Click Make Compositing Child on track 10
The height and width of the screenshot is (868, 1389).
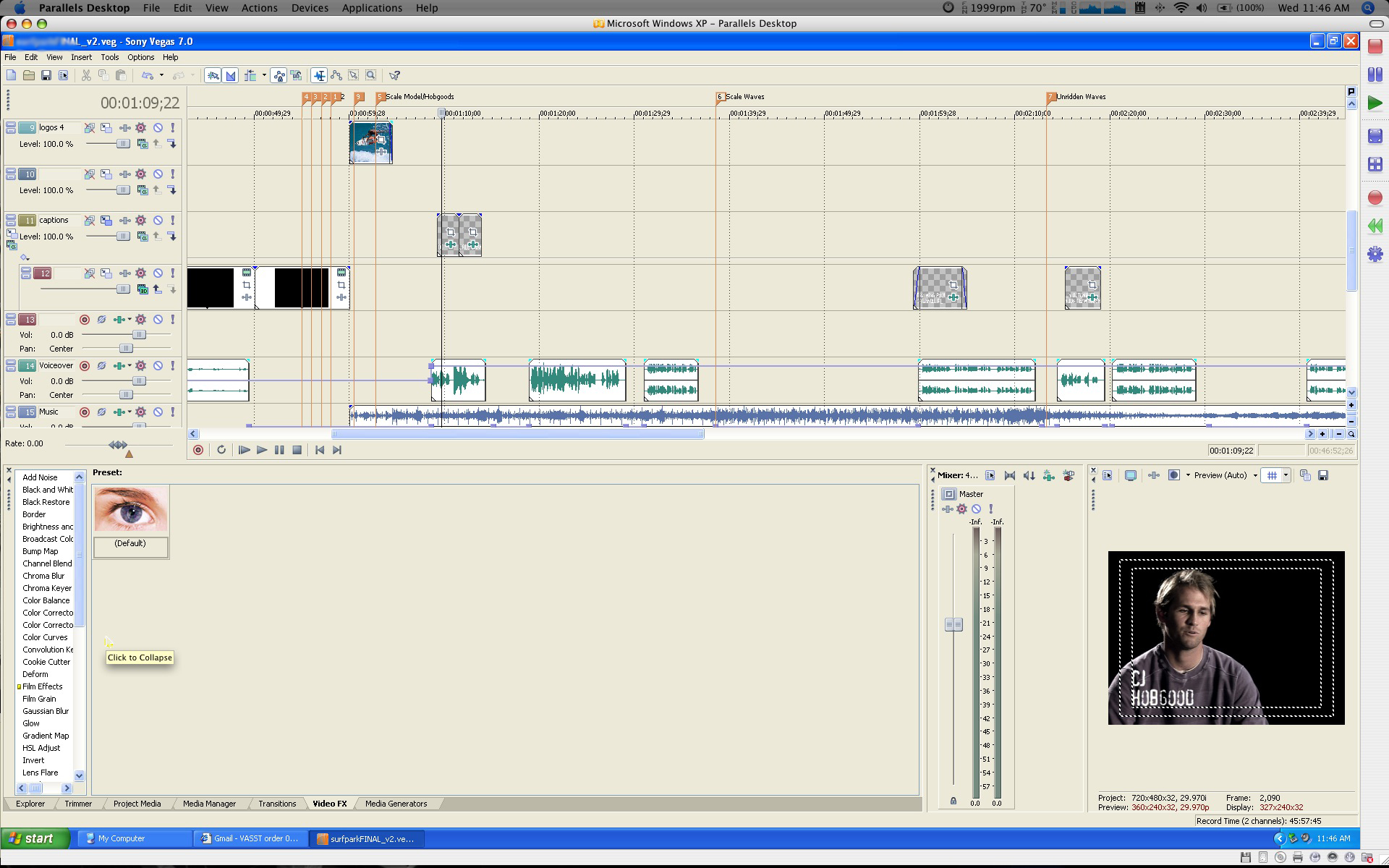pos(172,190)
